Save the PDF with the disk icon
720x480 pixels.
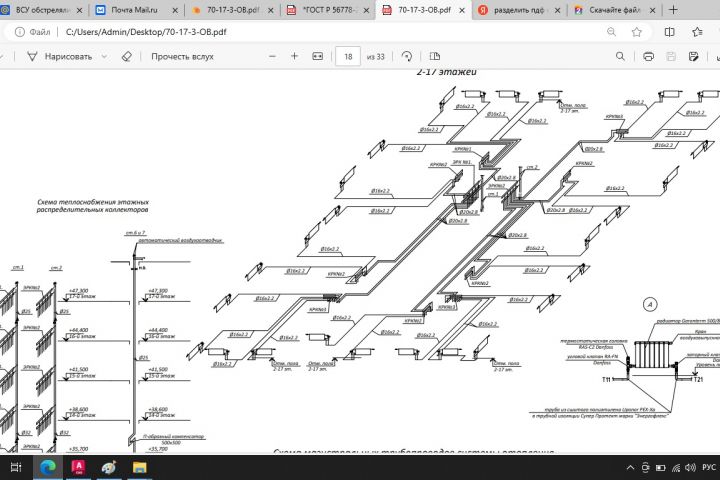pyautogui.click(x=671, y=56)
